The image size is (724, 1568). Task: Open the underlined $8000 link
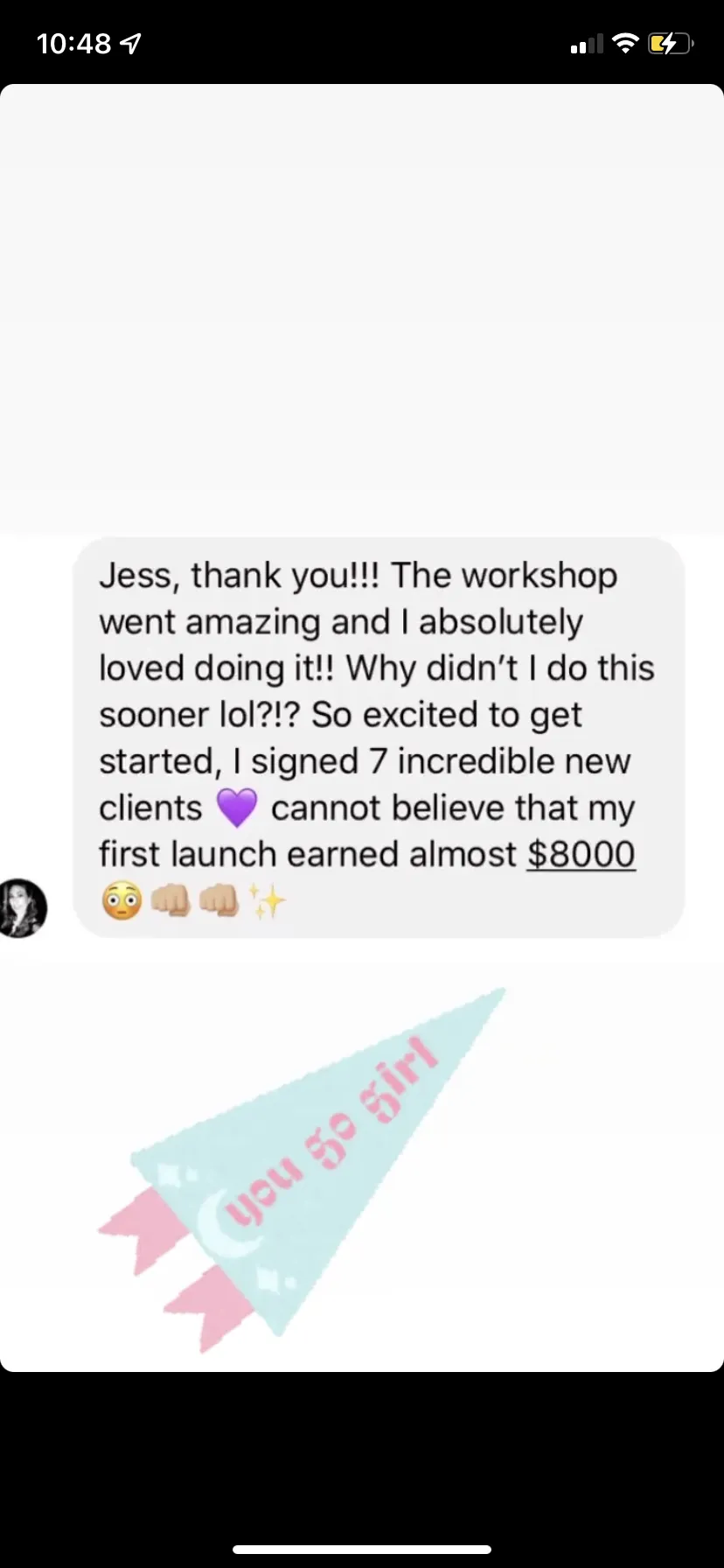[x=581, y=854]
